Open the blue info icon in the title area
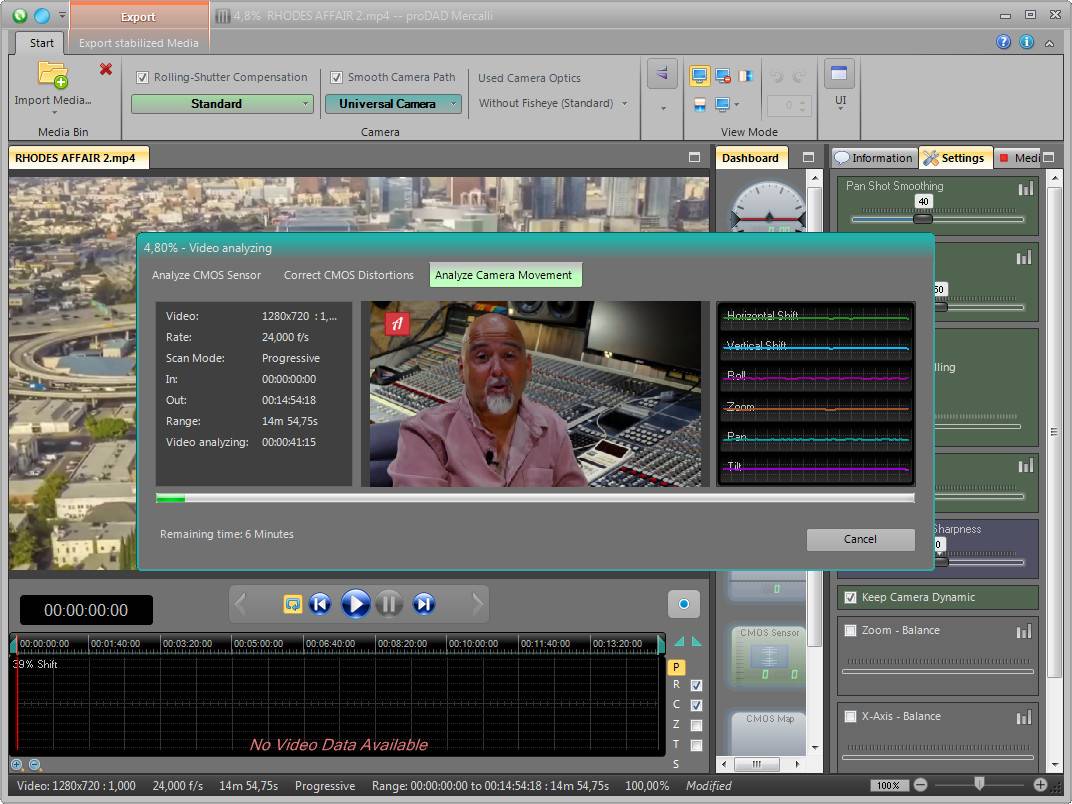The image size is (1072, 804). [1026, 42]
